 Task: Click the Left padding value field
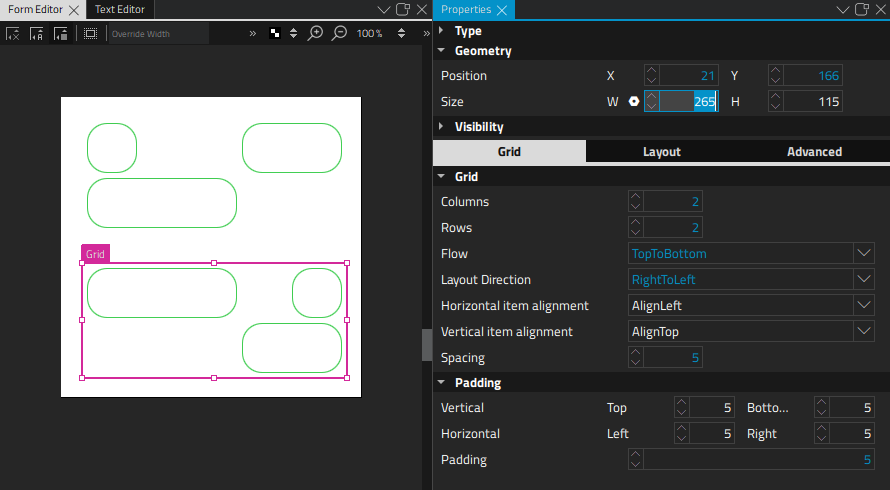point(711,434)
